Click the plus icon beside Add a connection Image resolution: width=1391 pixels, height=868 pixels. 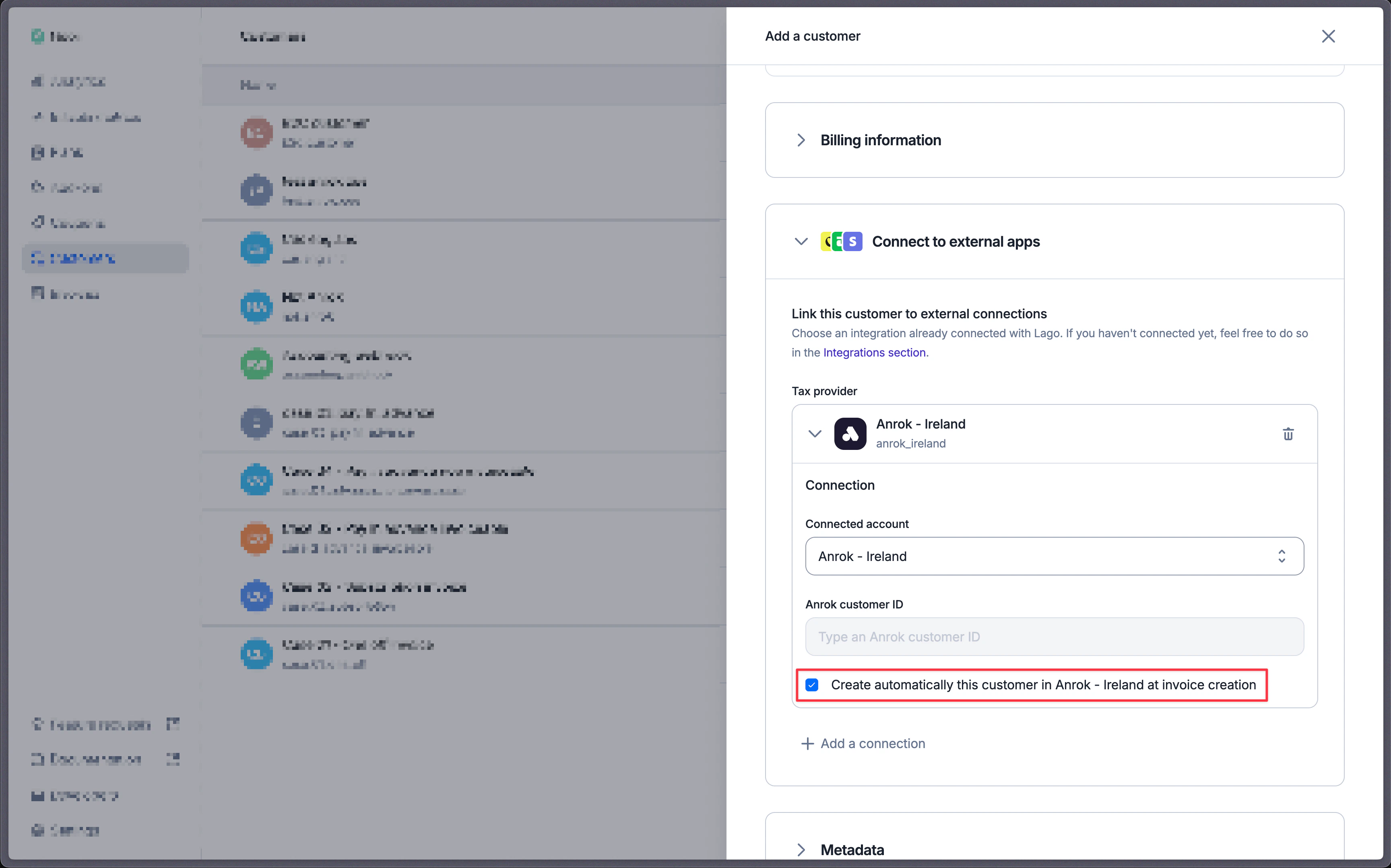tap(807, 743)
